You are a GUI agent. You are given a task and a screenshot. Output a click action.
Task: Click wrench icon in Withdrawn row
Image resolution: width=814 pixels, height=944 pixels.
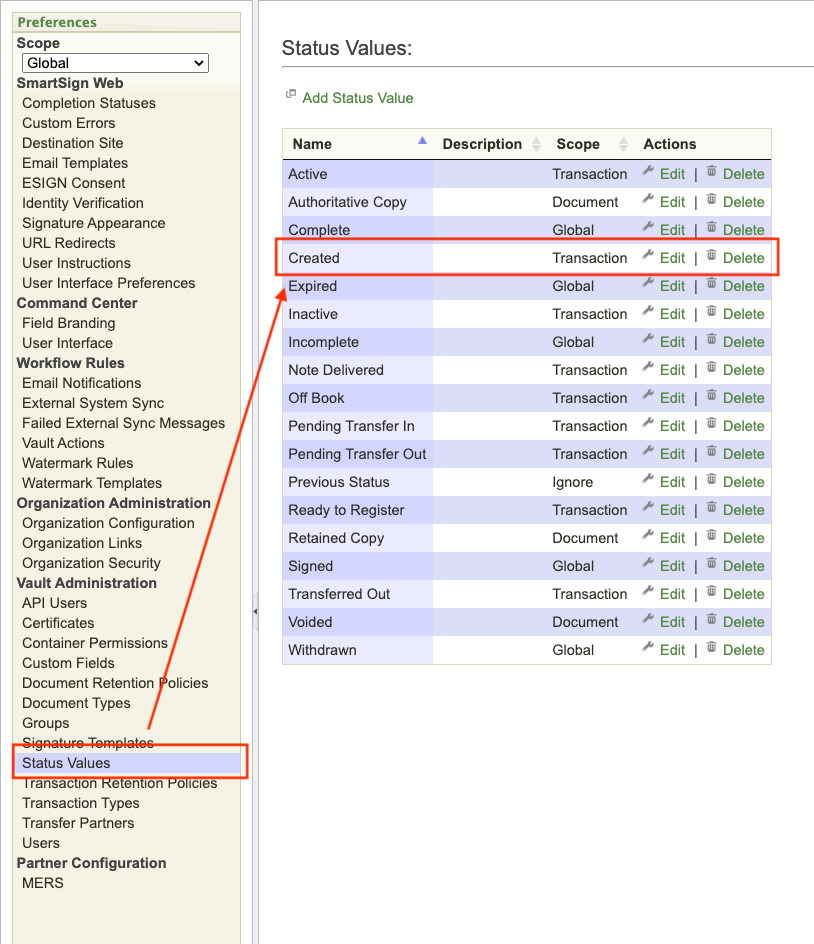pyautogui.click(x=648, y=647)
